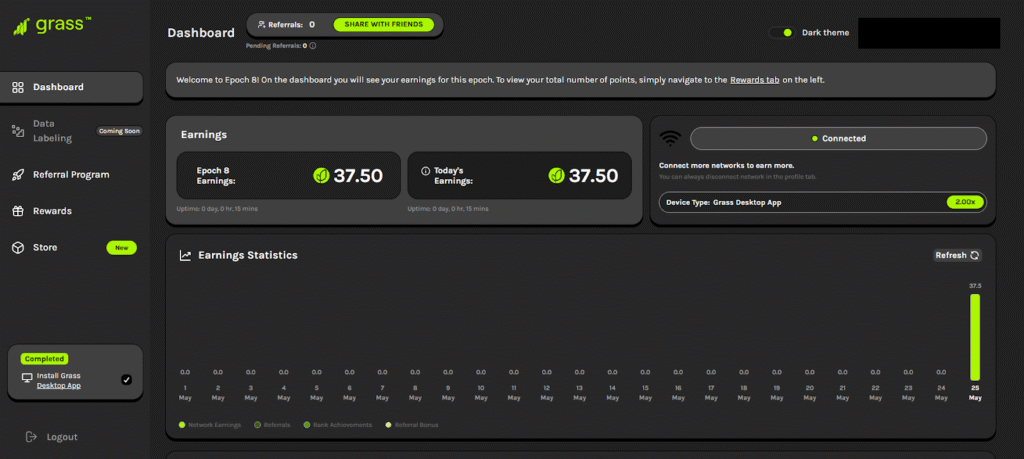
Task: Click the Referrals people icon in header
Action: pos(261,25)
